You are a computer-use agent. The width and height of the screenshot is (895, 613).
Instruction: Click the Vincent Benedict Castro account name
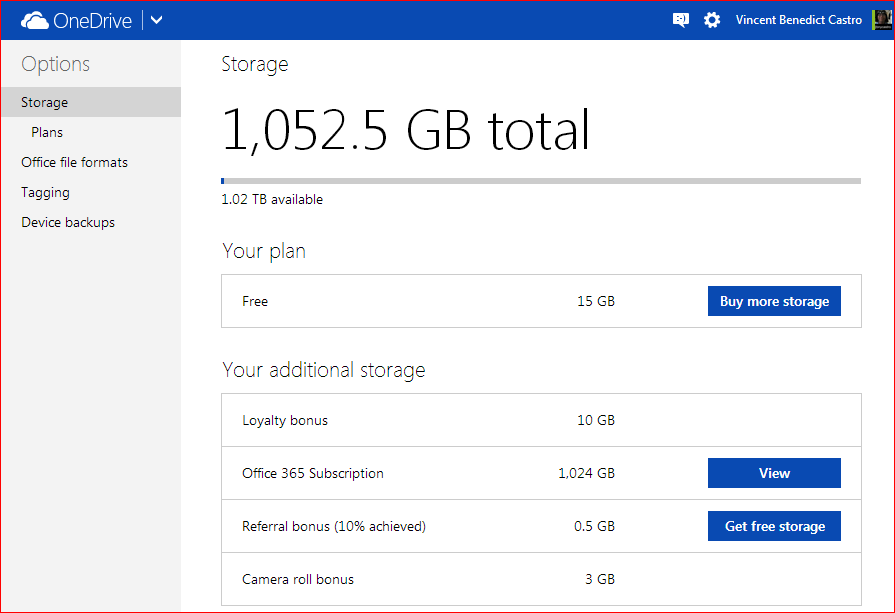coord(798,19)
